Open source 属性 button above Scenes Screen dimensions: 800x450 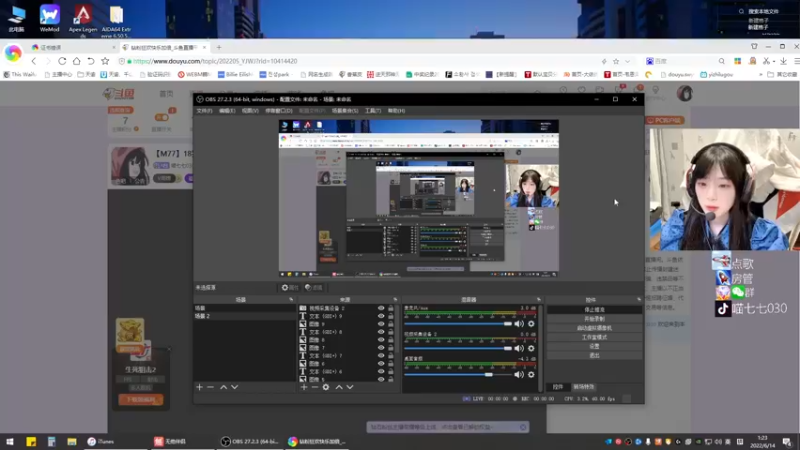(290, 288)
